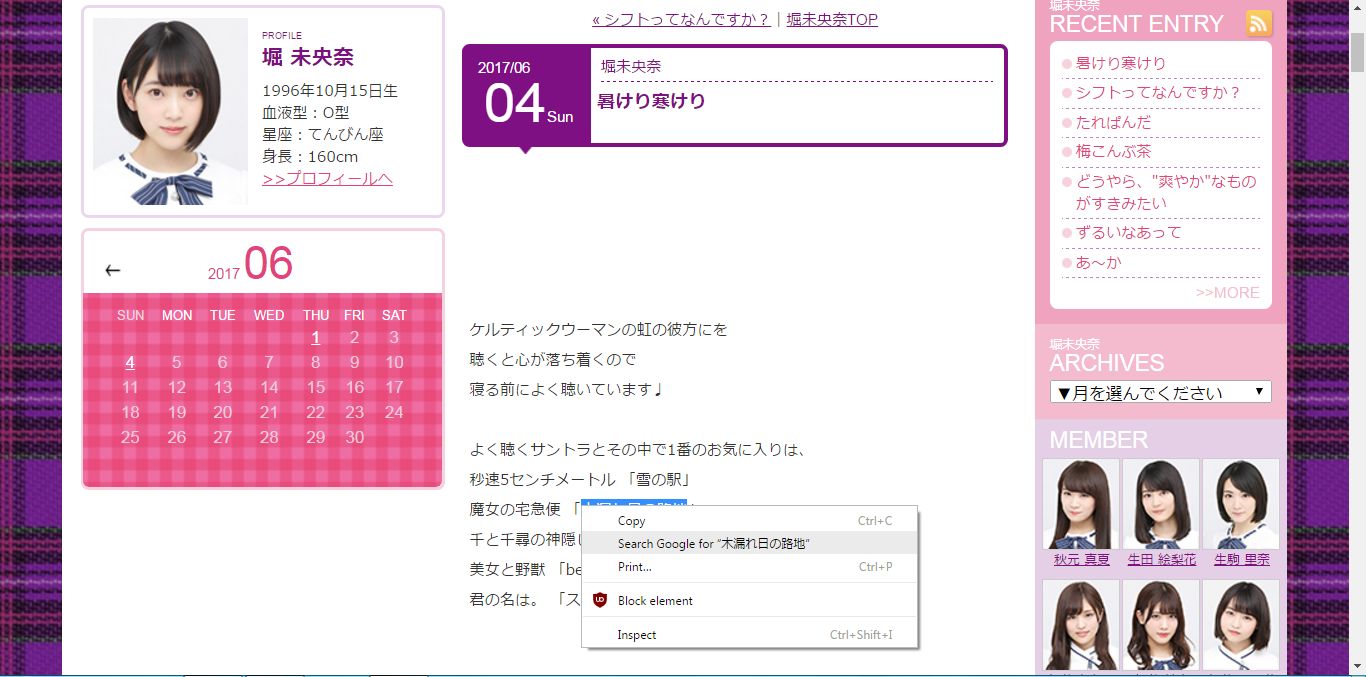The image size is (1366, 677).
Task: Click 生駒 里奈 name link
Action: pyautogui.click(x=1241, y=560)
